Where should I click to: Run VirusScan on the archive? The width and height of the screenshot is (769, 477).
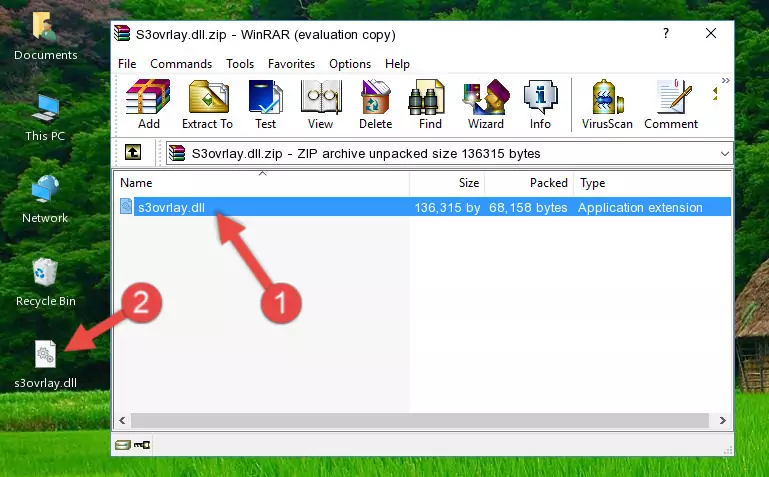pos(607,104)
